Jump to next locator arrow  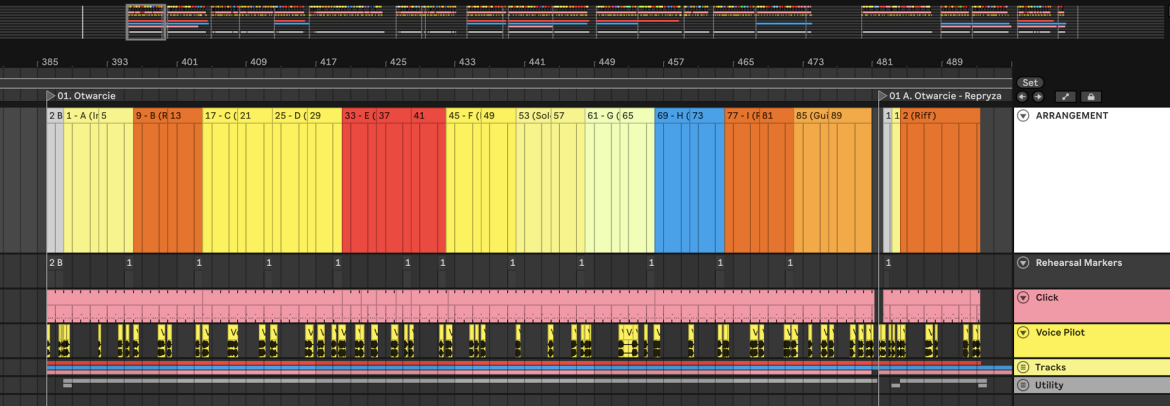click(x=1038, y=97)
